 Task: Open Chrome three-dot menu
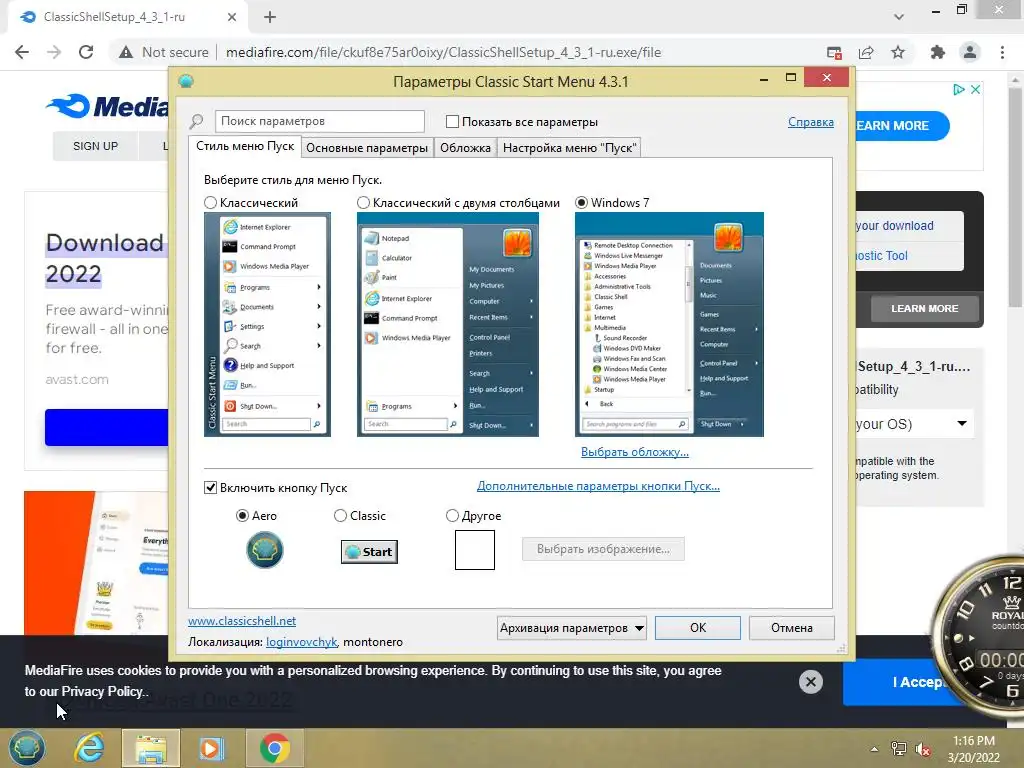[x=1002, y=52]
